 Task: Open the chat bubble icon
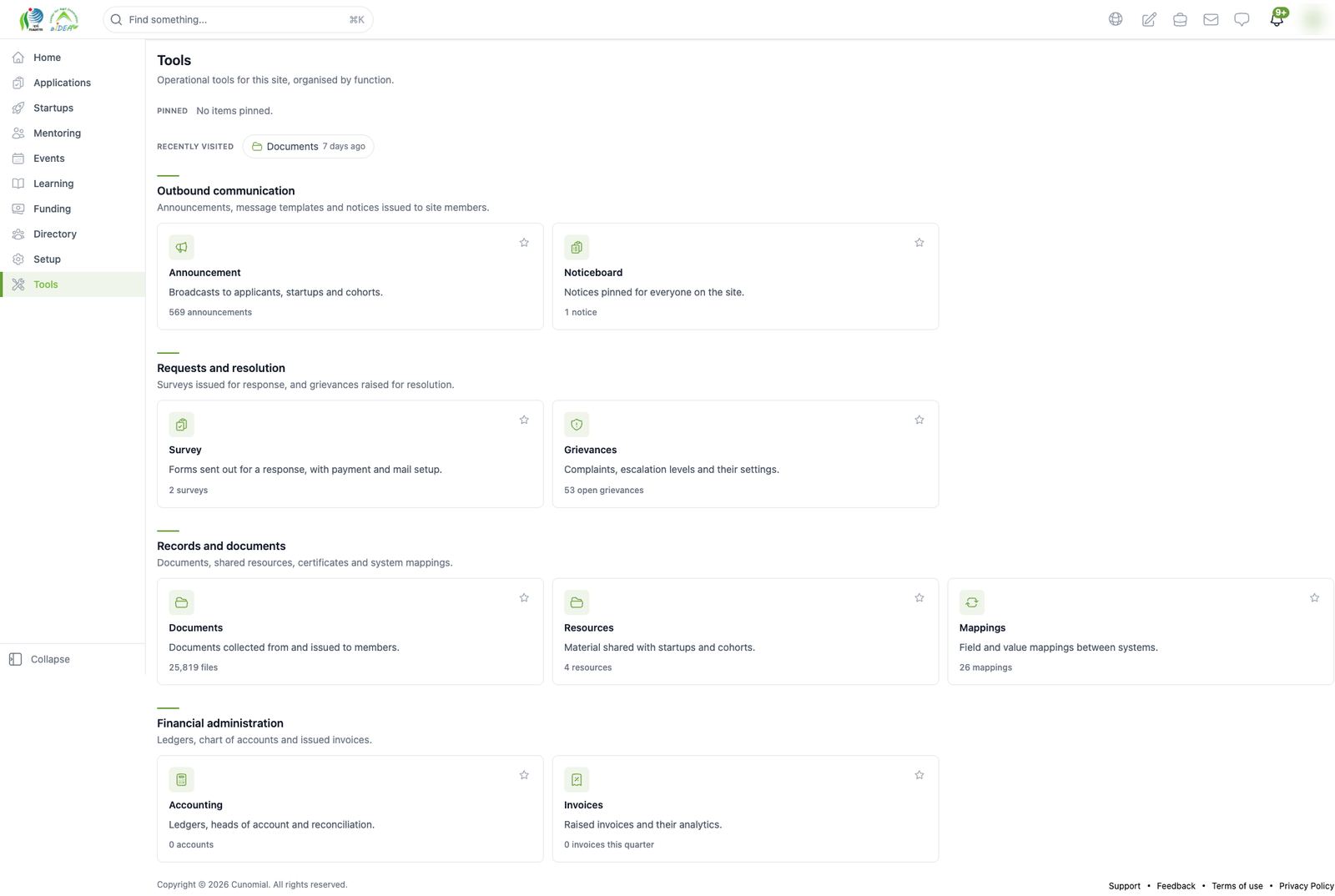pyautogui.click(x=1242, y=19)
